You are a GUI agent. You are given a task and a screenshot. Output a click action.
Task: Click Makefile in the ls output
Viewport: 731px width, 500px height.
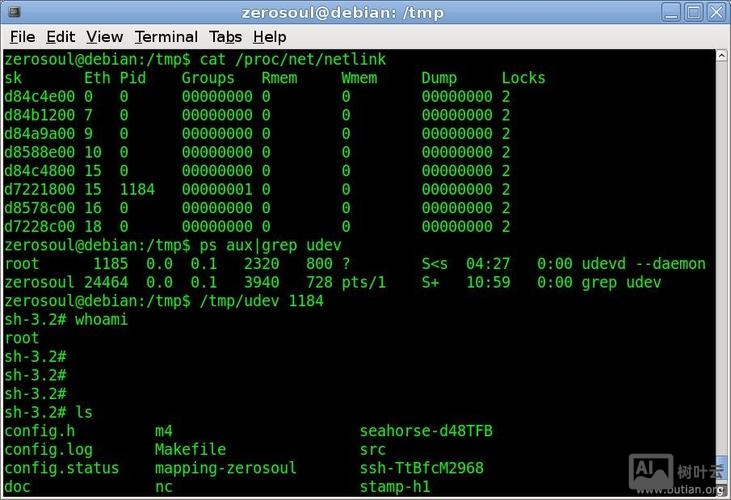tap(190, 450)
